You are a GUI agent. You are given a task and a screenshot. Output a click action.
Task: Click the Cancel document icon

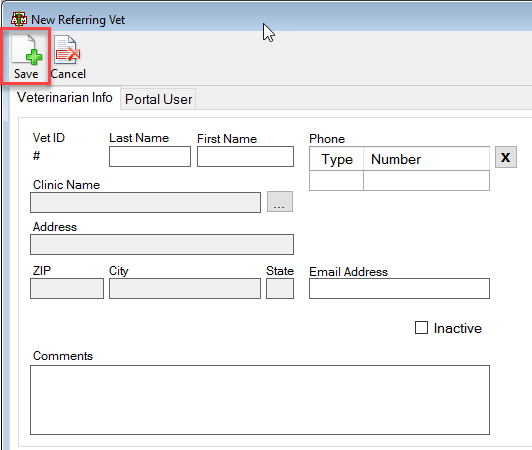coord(67,50)
